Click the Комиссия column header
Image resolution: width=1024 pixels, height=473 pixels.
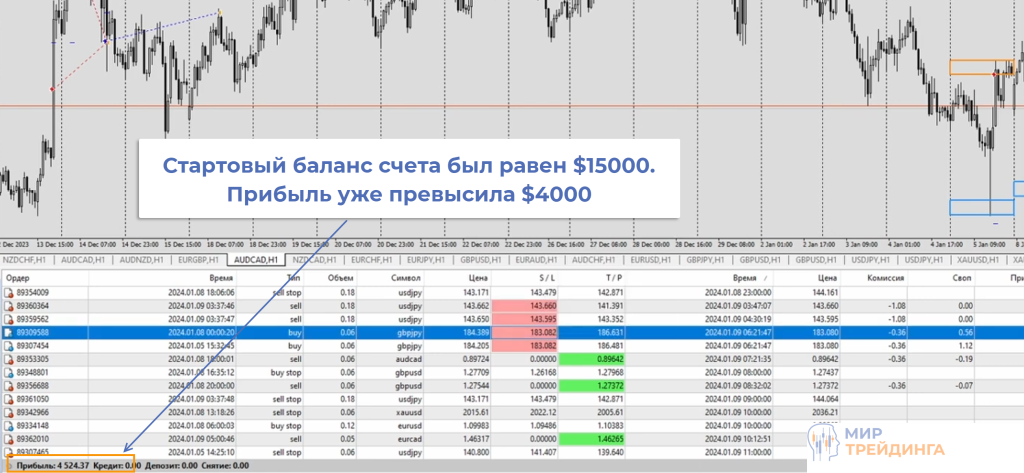(x=885, y=278)
